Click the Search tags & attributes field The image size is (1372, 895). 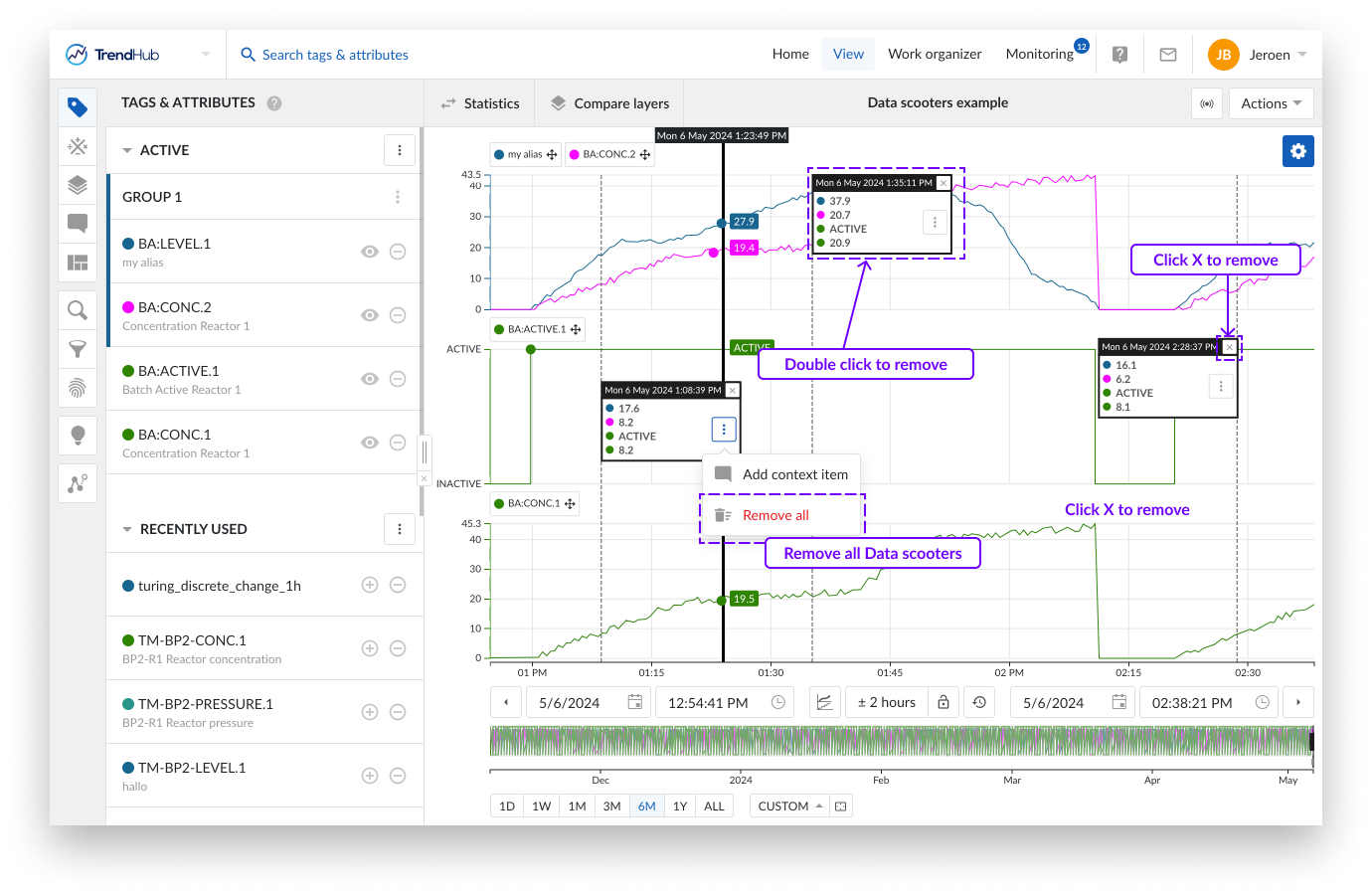(335, 55)
